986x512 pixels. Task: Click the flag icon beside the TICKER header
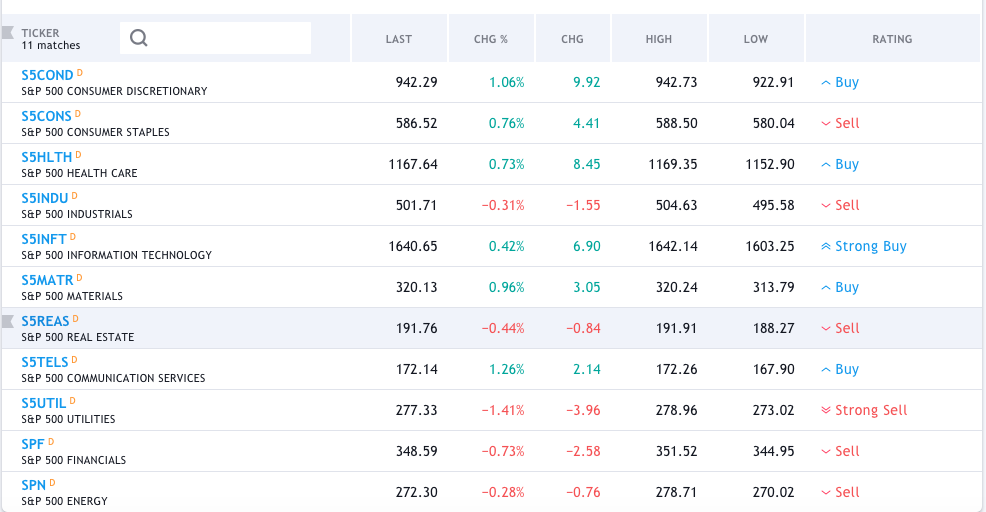coord(8,33)
